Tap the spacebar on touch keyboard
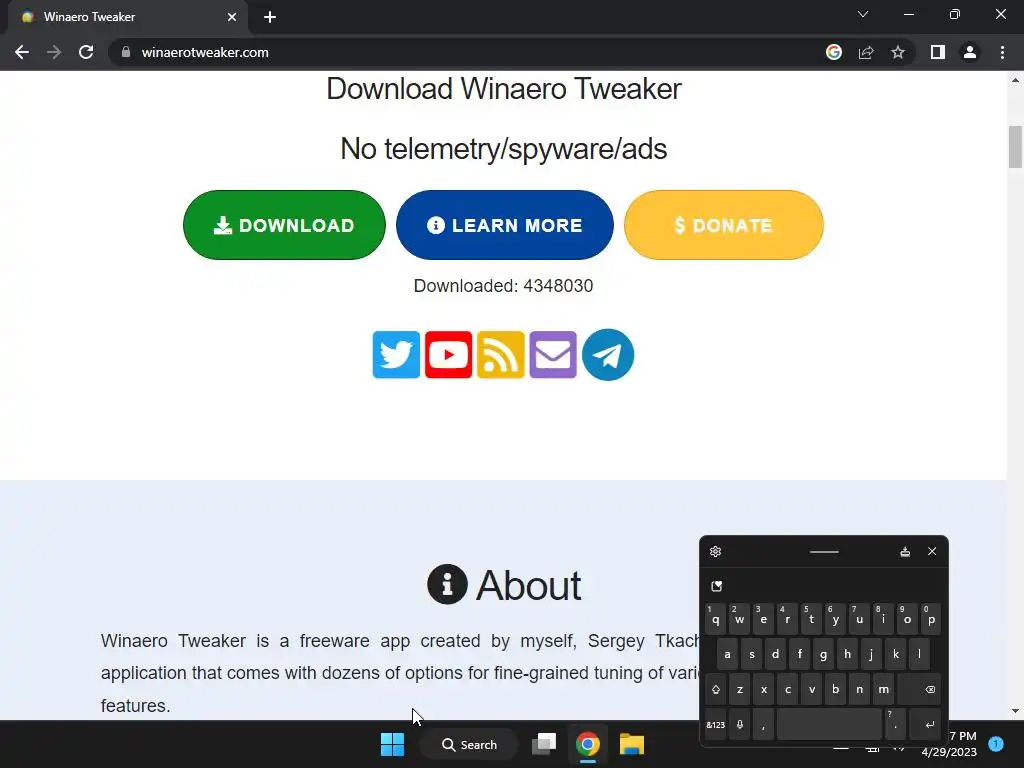This screenshot has height=768, width=1024. pos(829,724)
